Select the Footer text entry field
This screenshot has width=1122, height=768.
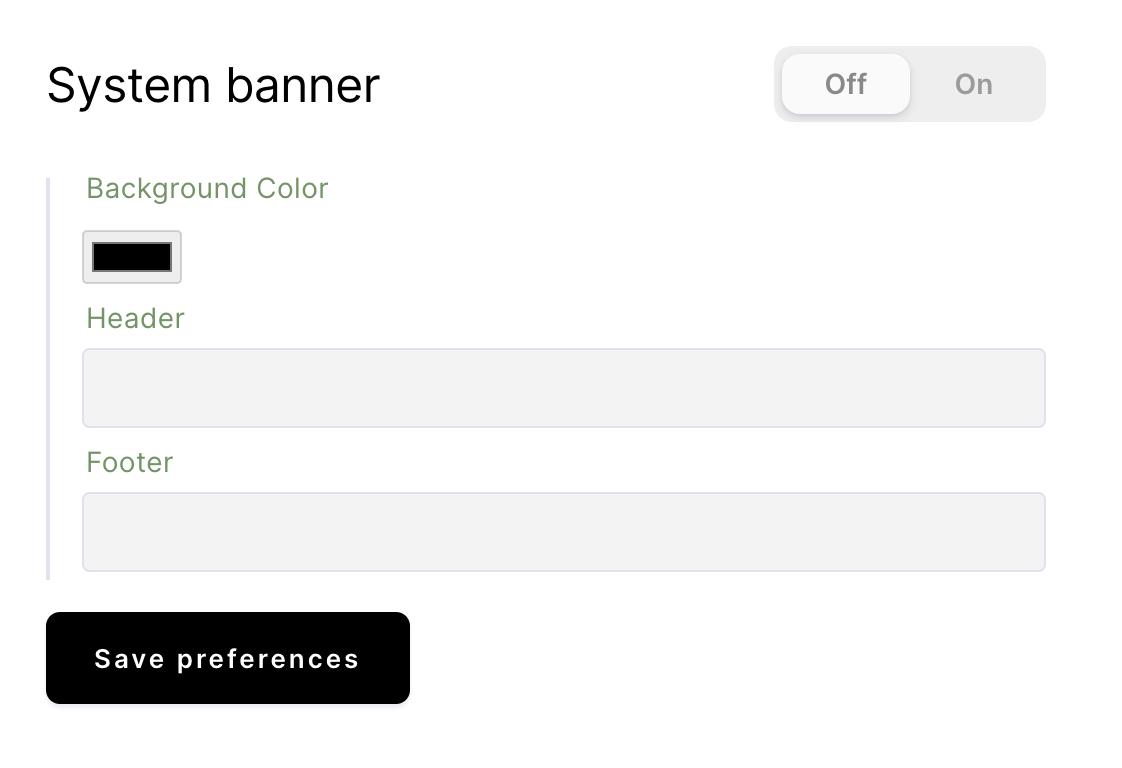[x=563, y=532]
